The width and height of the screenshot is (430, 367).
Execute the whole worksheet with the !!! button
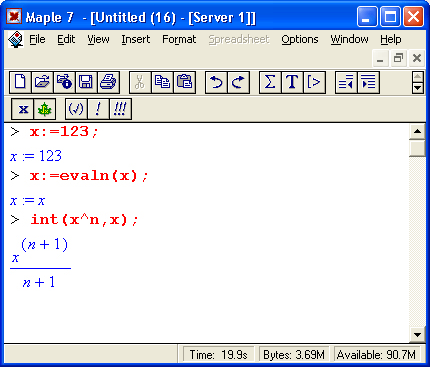point(120,109)
